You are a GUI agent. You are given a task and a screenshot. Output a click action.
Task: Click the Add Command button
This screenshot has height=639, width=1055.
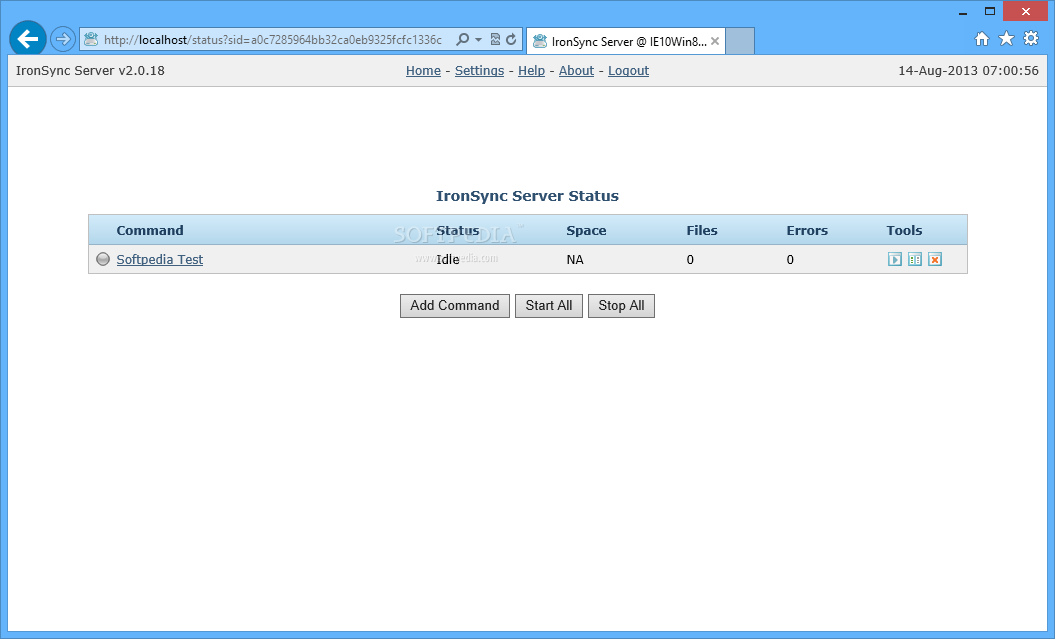[455, 305]
